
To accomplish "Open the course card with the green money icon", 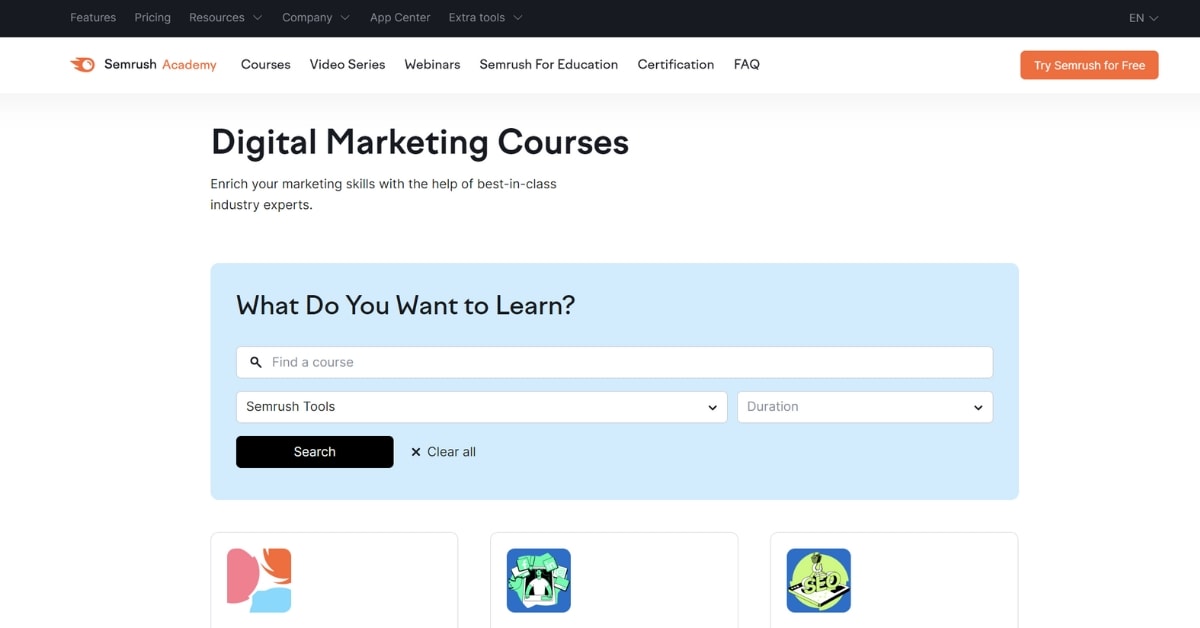I will [539, 580].
